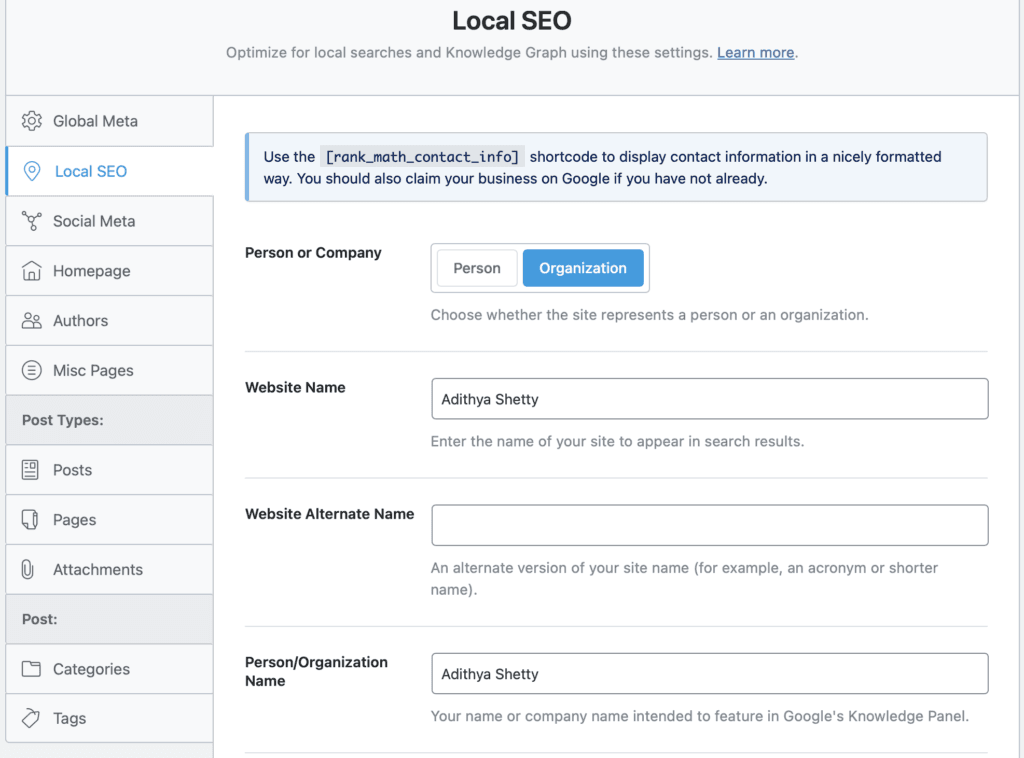Go to the Homepage settings tab

tap(110, 271)
